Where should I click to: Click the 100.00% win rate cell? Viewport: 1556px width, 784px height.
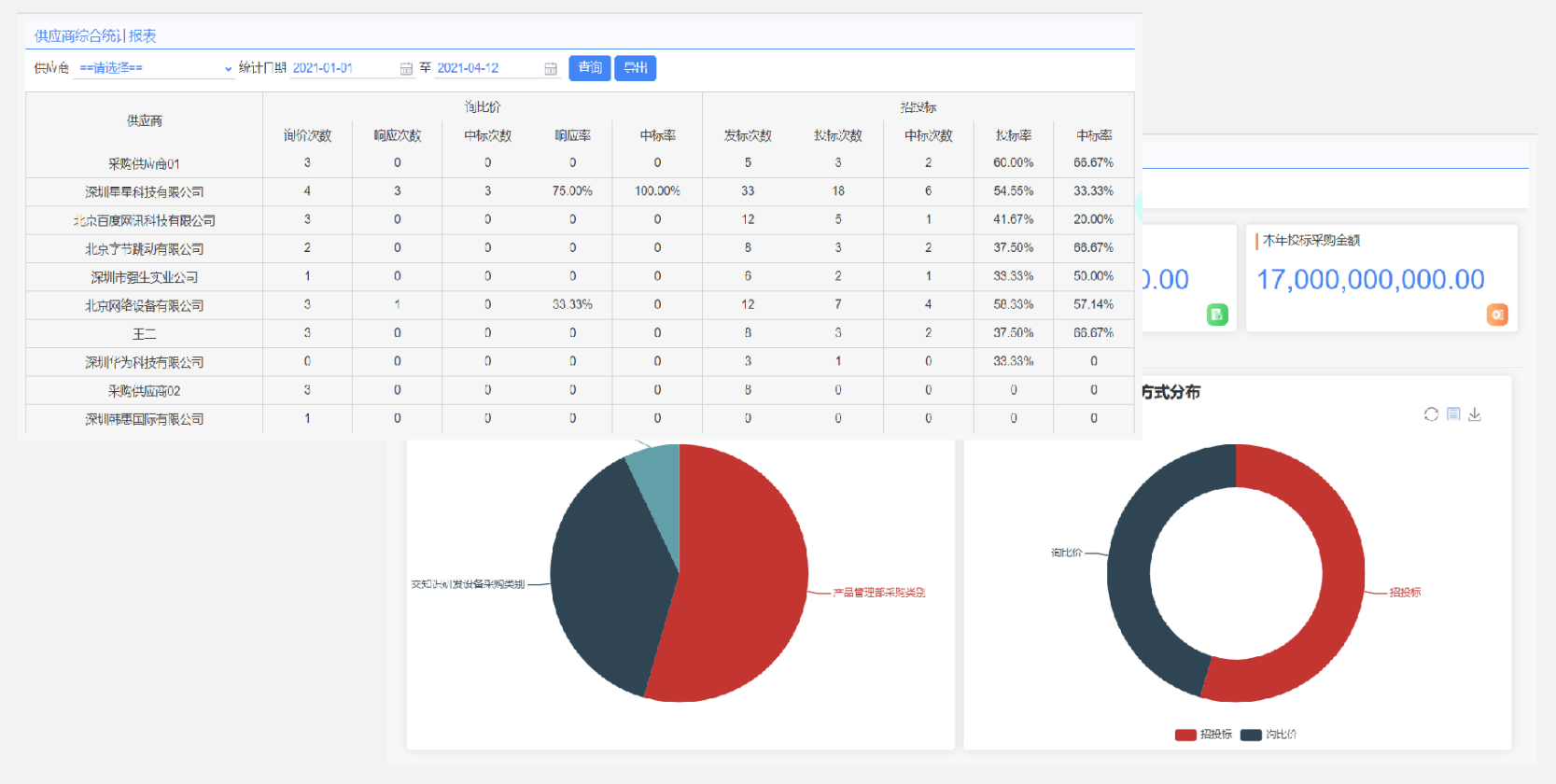point(657,190)
